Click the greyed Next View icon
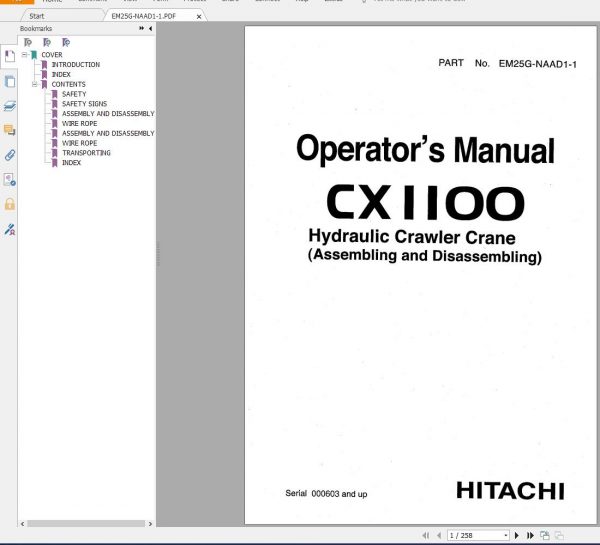 (559, 535)
